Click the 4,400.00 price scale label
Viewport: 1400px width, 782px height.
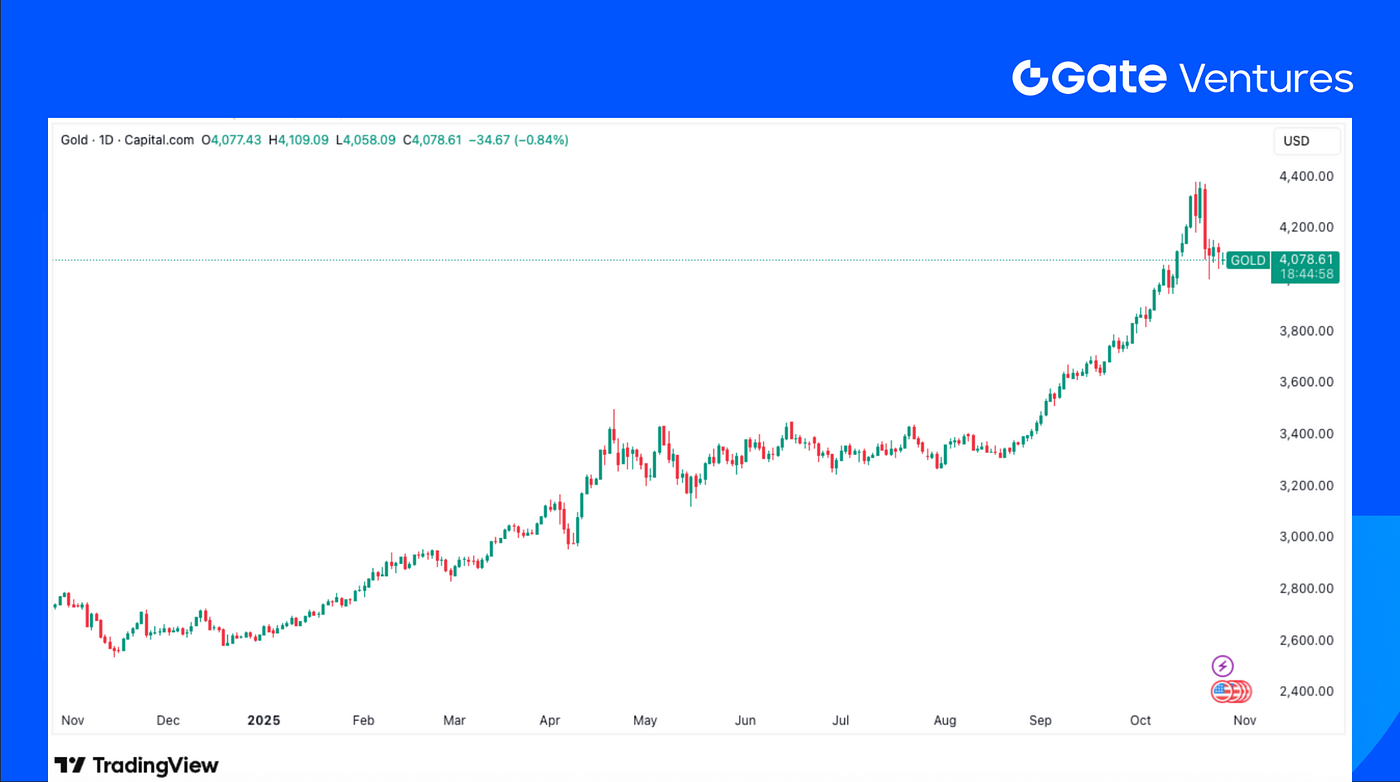click(x=1306, y=176)
